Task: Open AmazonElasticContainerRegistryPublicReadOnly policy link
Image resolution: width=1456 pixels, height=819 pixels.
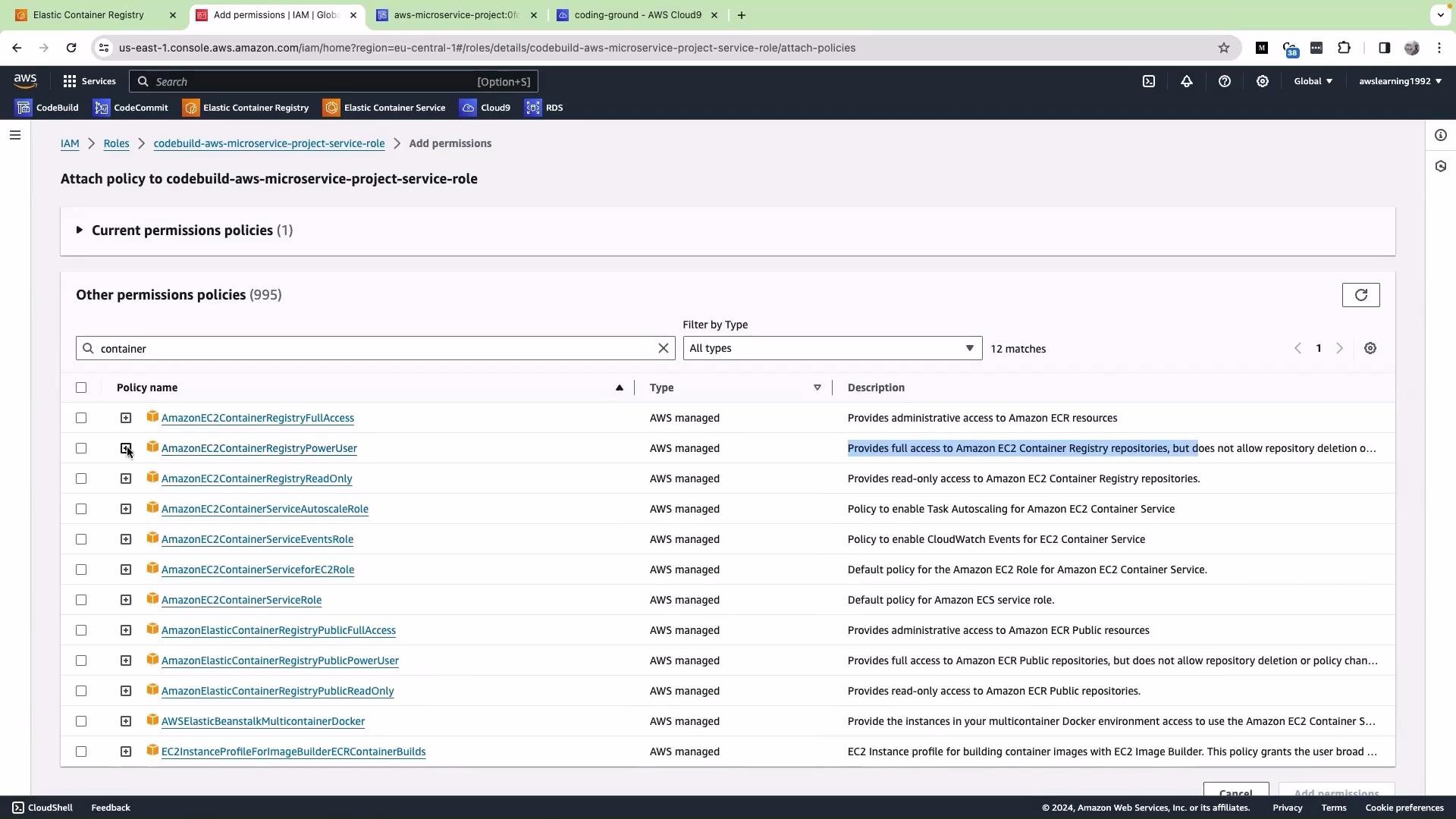Action: [x=278, y=691]
